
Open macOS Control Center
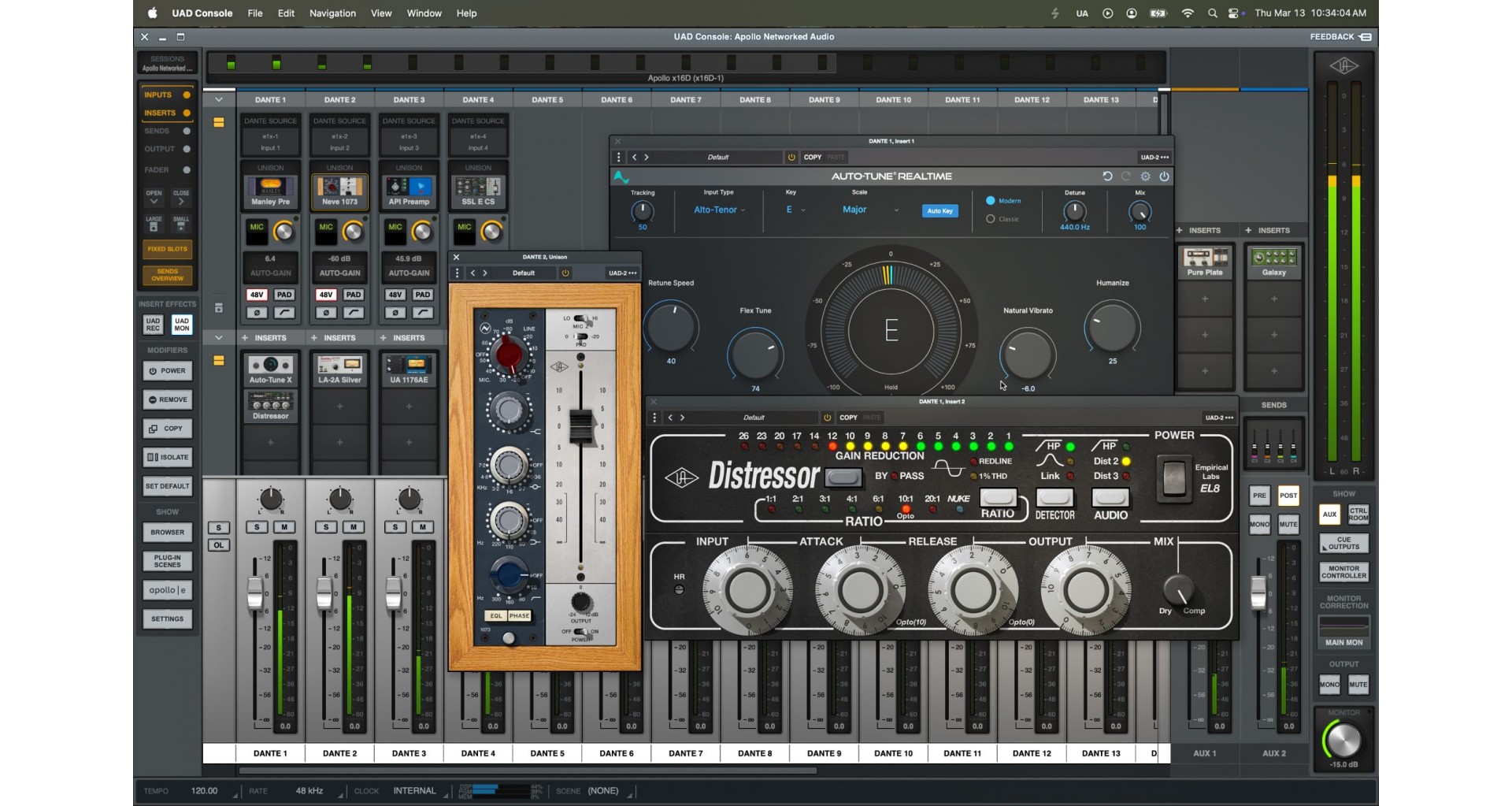1234,13
